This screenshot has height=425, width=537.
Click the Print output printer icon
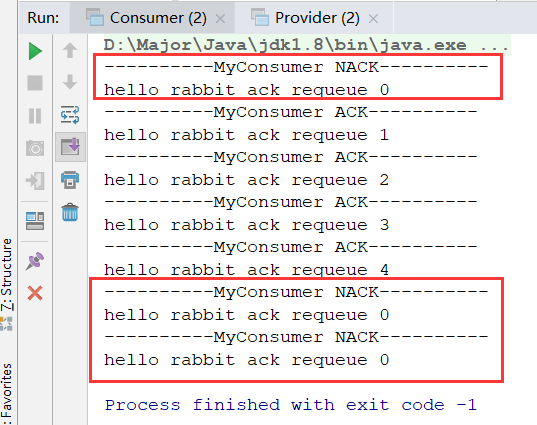pos(70,179)
